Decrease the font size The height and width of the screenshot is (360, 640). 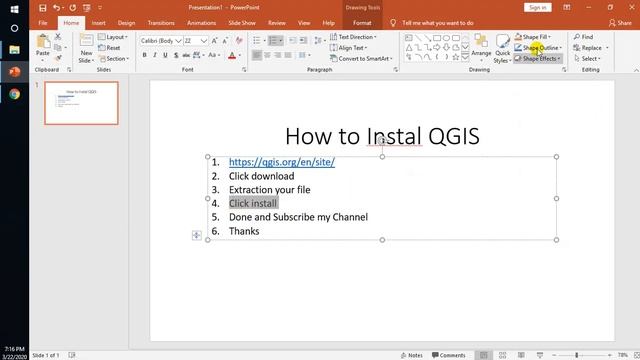click(x=225, y=41)
